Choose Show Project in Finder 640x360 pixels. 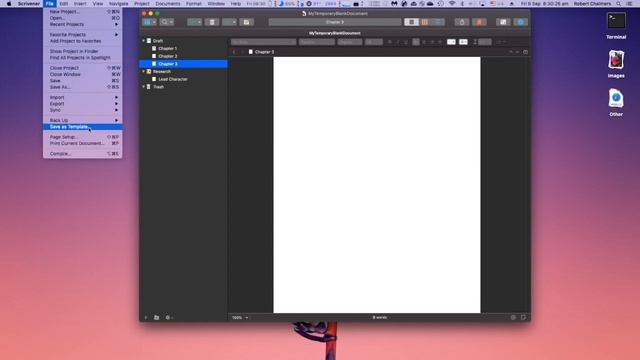click(82, 51)
